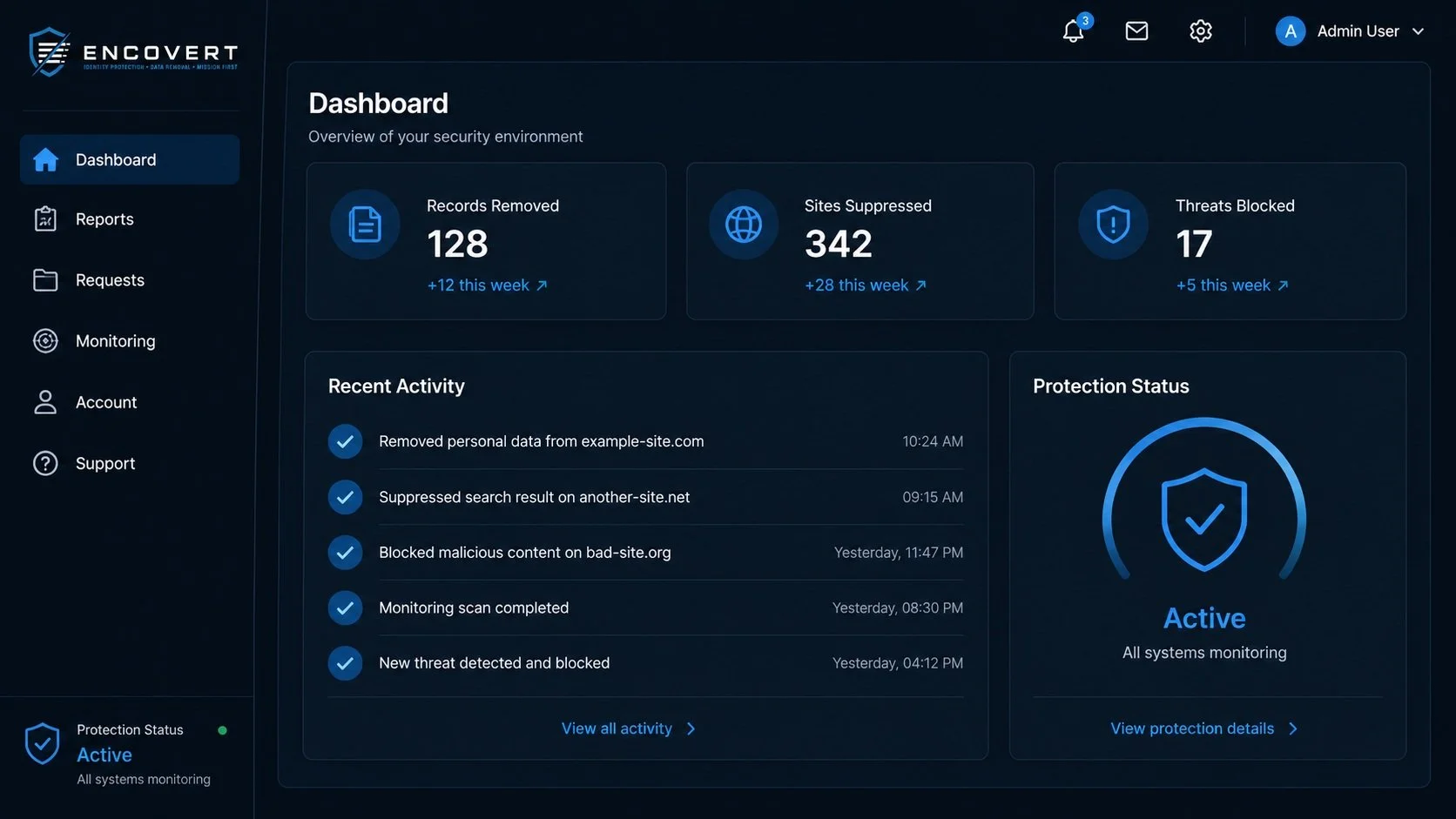This screenshot has width=1456, height=819.
Task: Click the Records Removed document icon
Action: click(x=365, y=225)
